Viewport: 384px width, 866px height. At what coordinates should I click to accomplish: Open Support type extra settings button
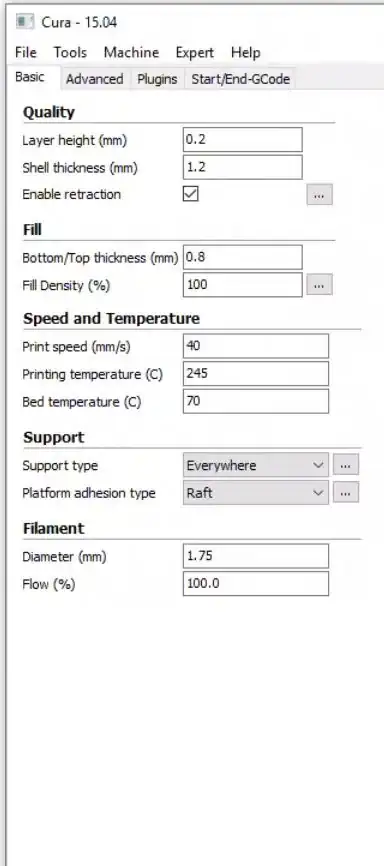(x=345, y=465)
